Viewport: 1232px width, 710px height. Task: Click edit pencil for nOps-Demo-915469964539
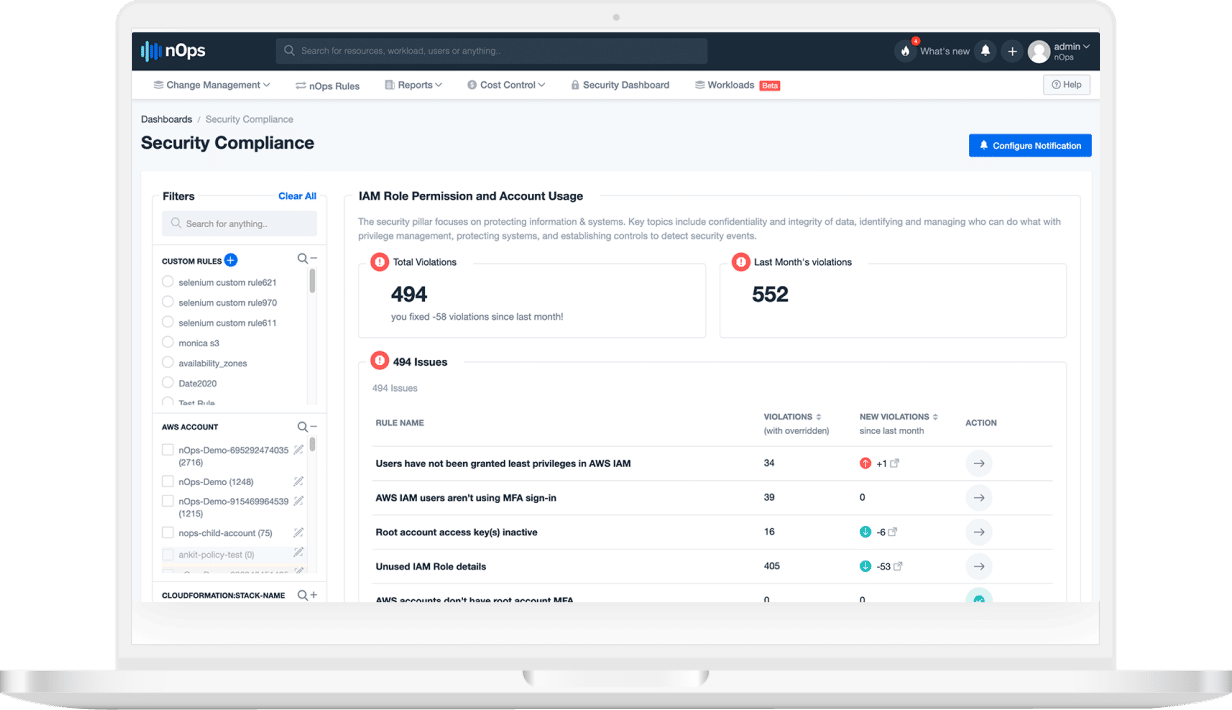coord(298,501)
